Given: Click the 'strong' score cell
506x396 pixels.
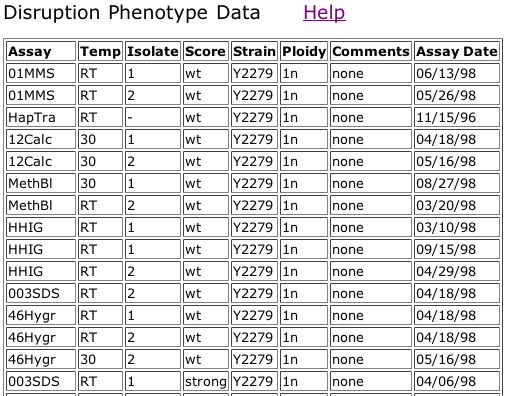Looking at the screenshot, I should (206, 381).
